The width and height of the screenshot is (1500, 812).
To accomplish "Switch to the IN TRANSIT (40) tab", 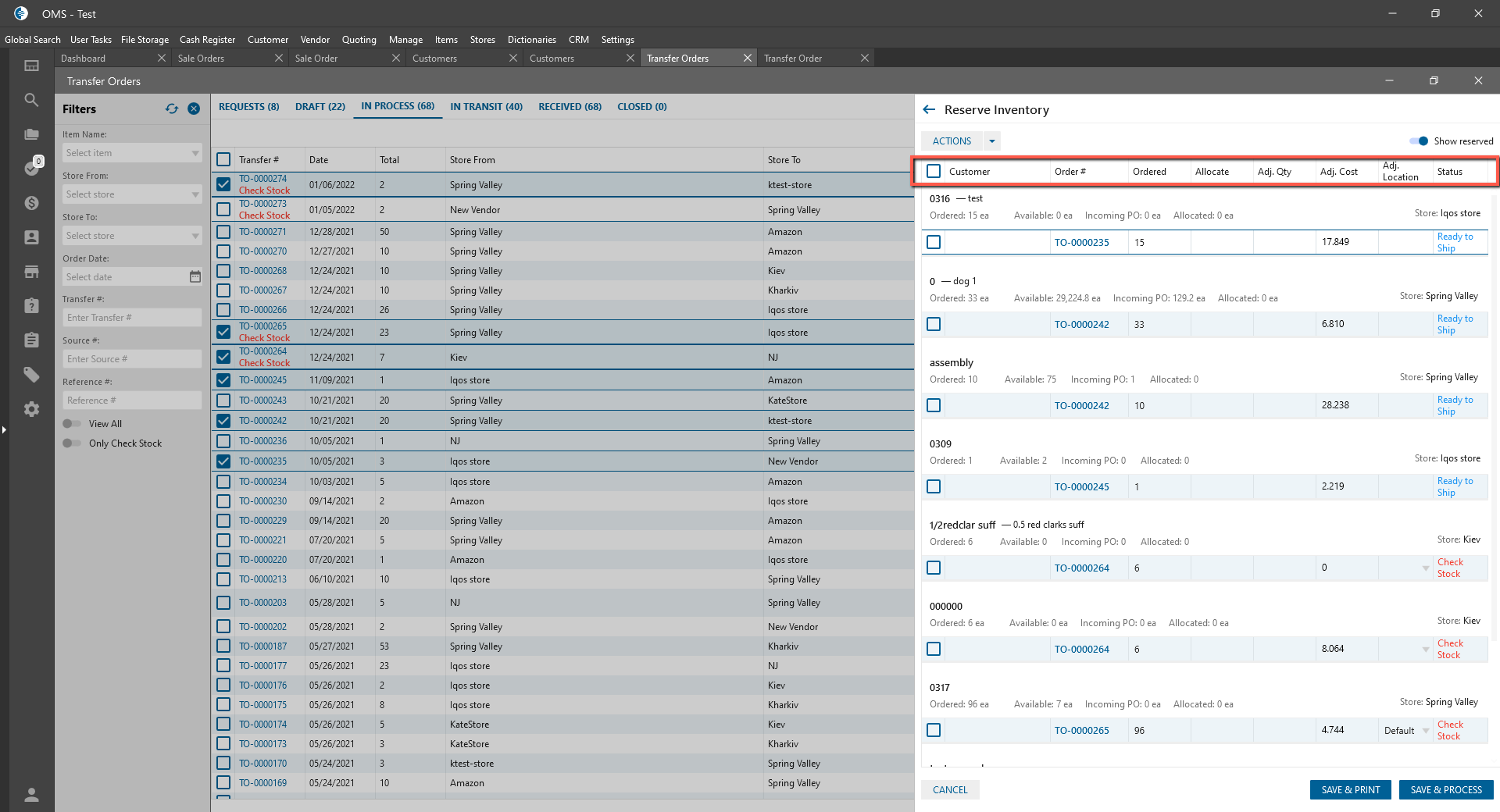I will tap(486, 107).
